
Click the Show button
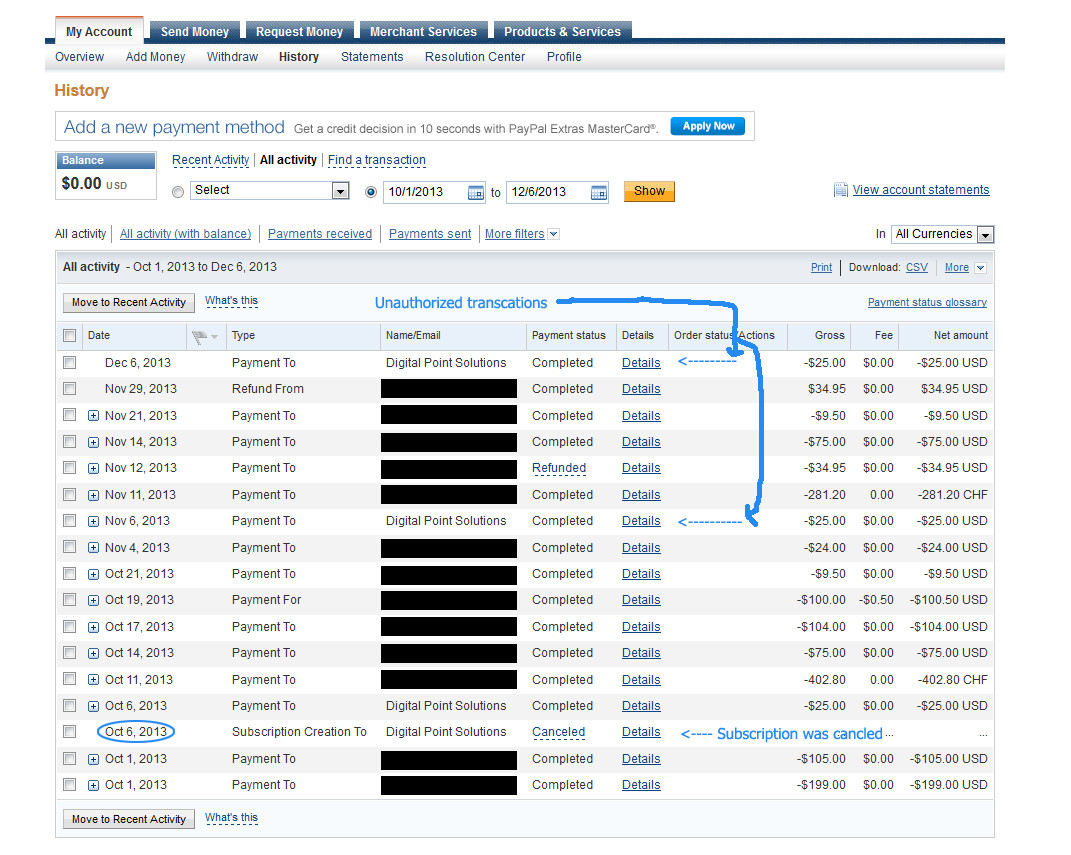649,191
